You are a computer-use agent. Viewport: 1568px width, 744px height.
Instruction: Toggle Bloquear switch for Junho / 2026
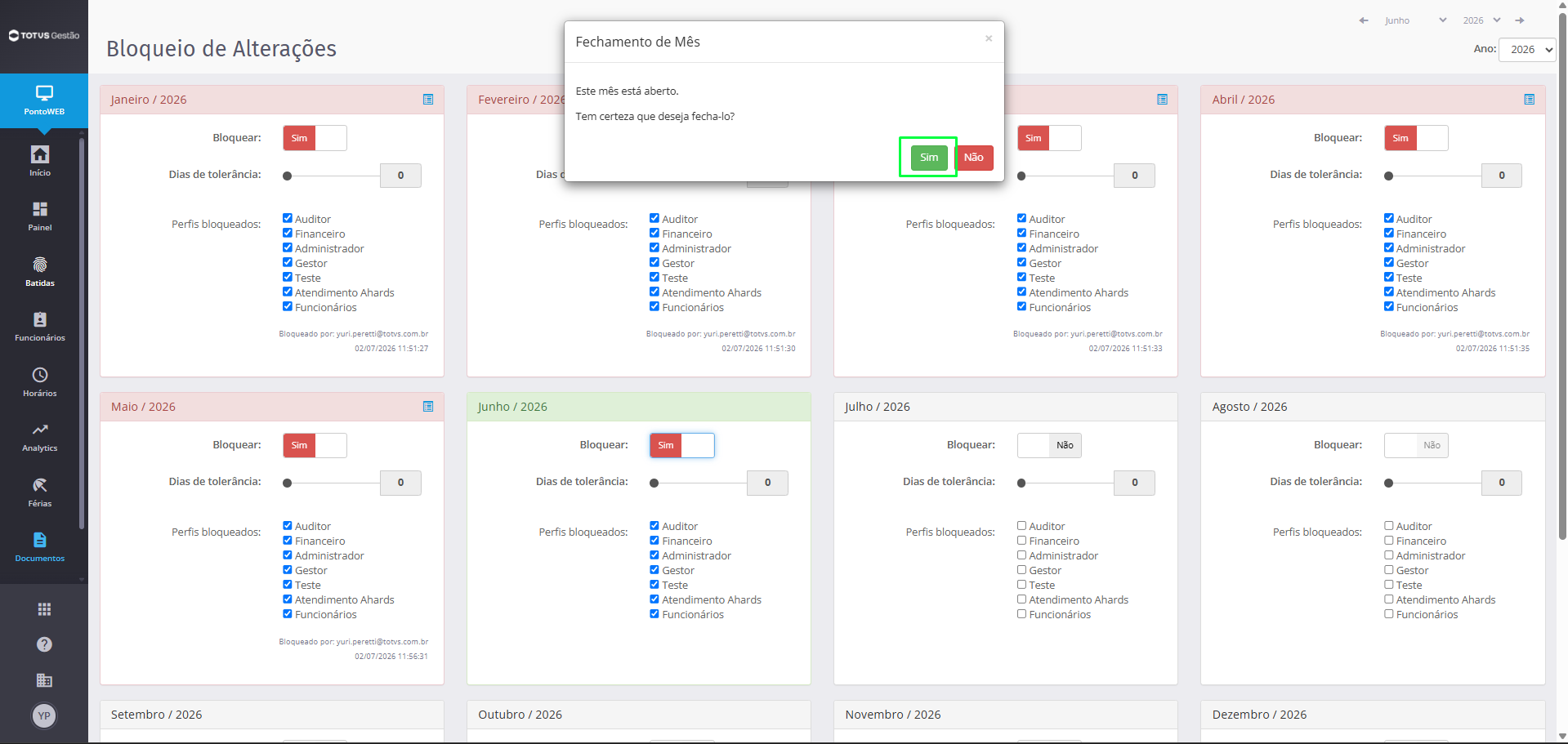[681, 445]
